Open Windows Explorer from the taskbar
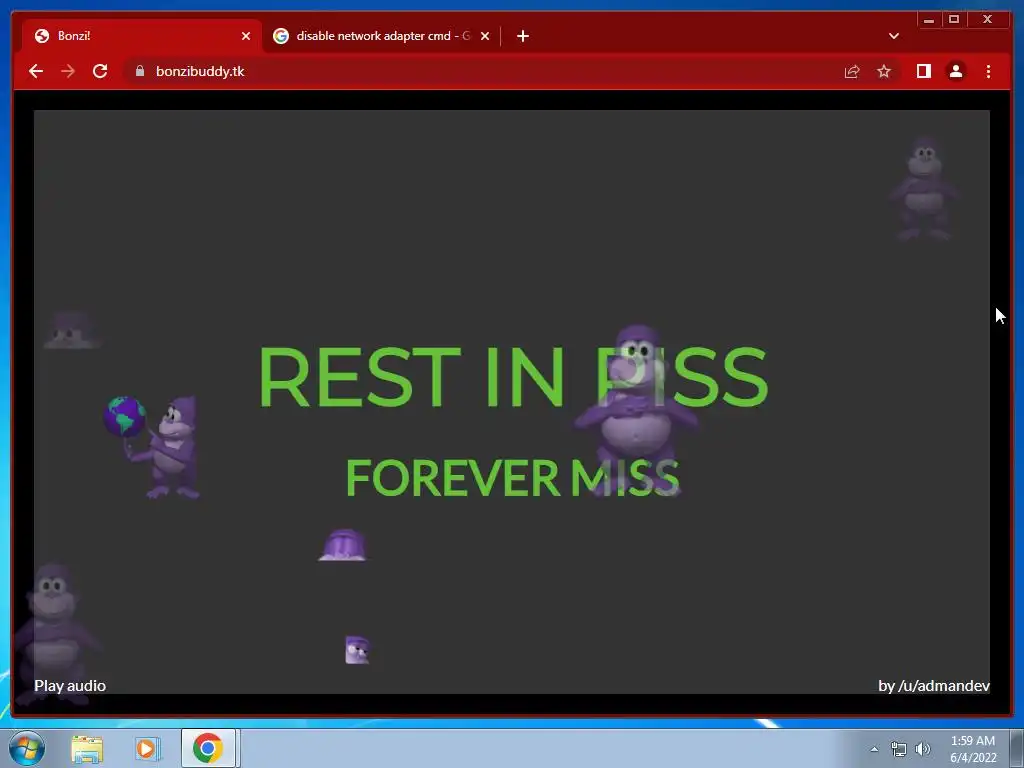This screenshot has width=1024, height=768. pyautogui.click(x=87, y=748)
